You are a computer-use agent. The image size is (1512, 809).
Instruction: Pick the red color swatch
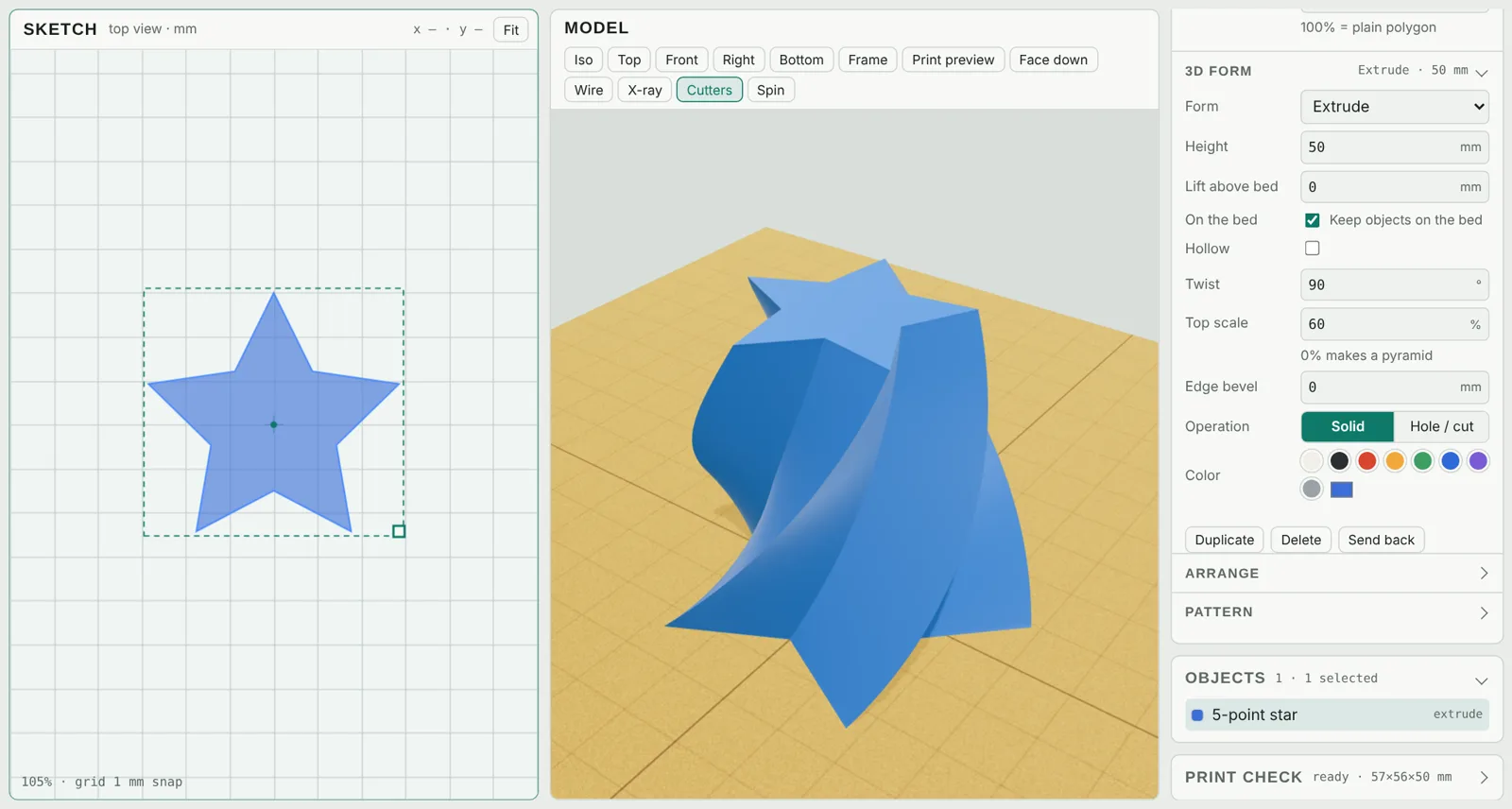point(1366,460)
